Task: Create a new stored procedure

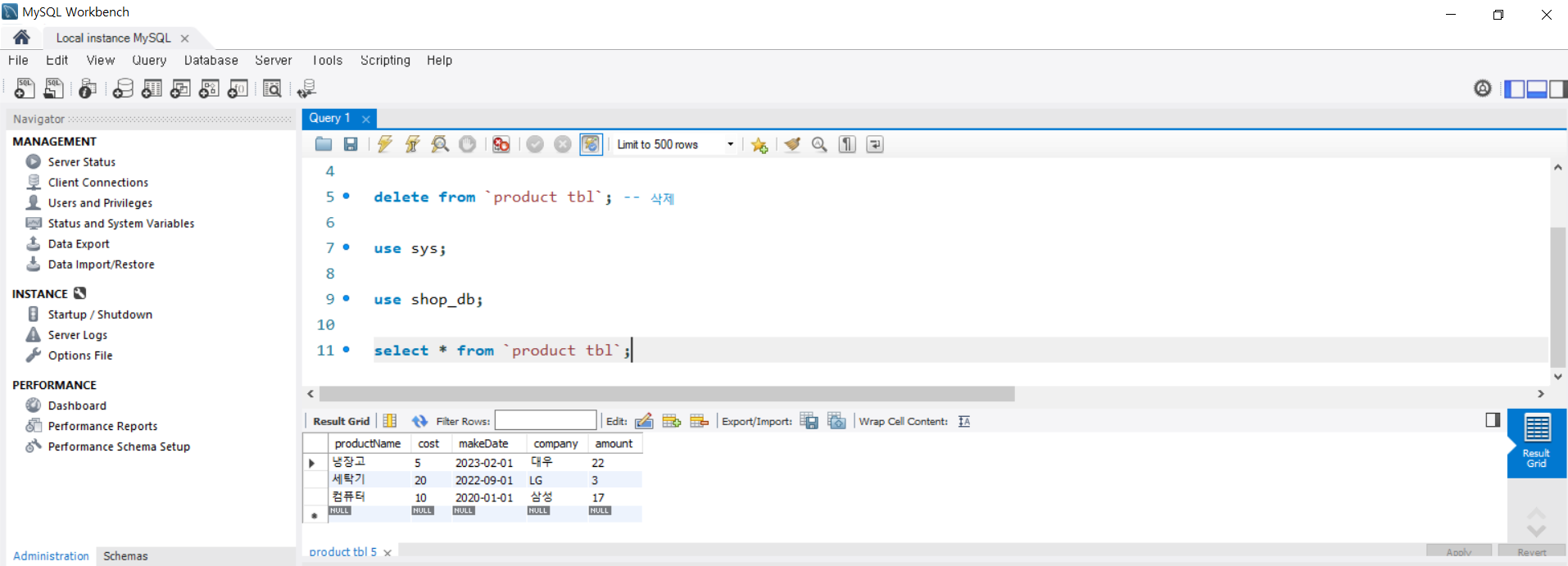Action: (209, 88)
